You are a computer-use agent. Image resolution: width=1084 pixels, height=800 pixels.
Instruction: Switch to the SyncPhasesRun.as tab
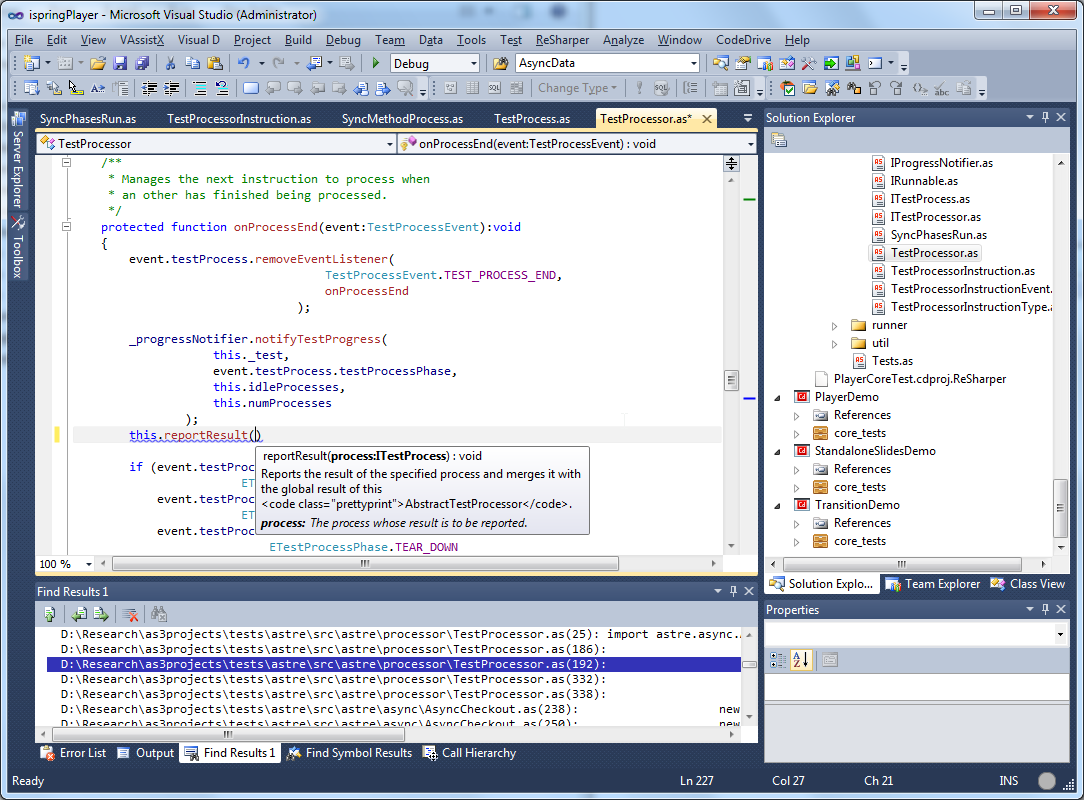(88, 119)
